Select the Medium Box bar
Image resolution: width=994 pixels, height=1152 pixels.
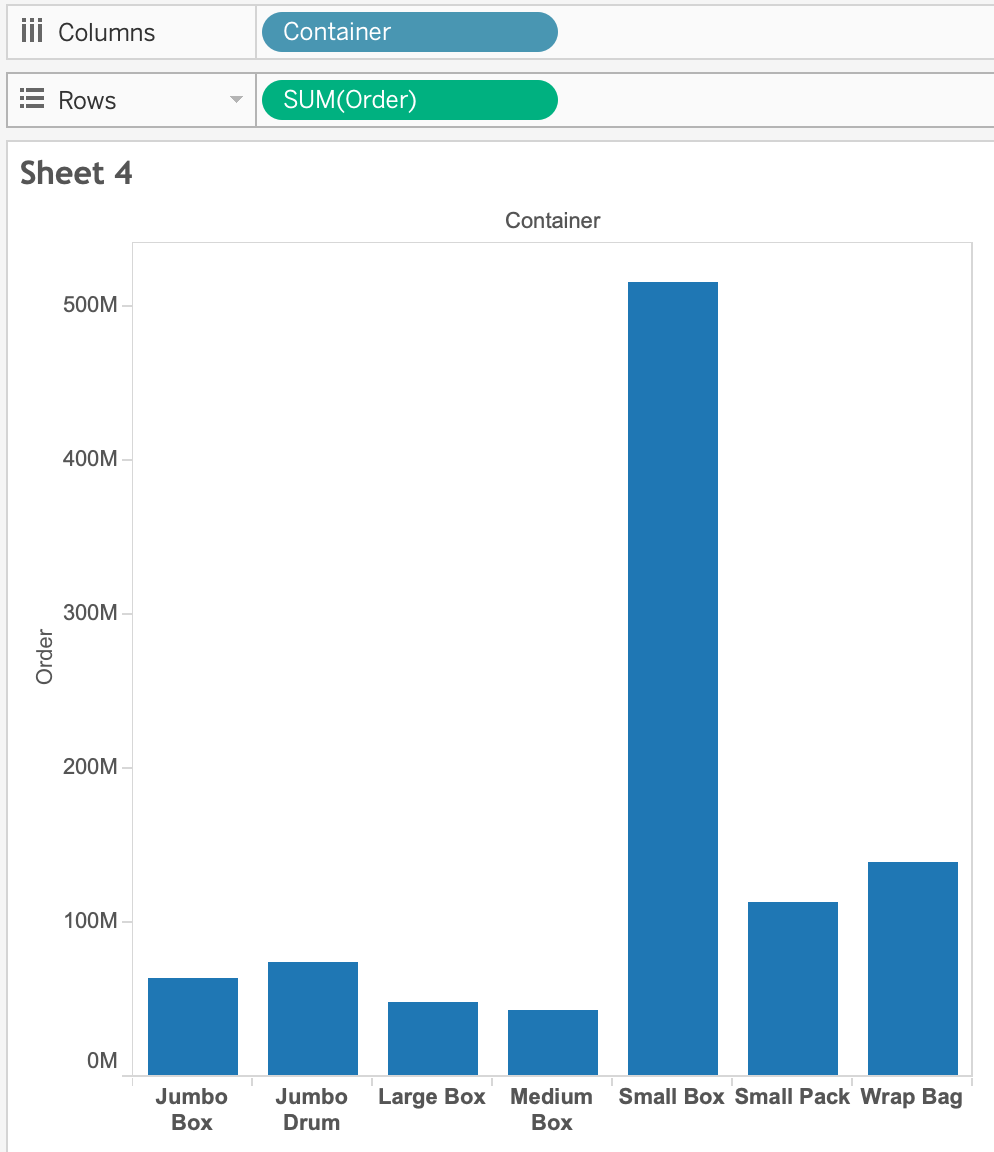coord(552,1042)
